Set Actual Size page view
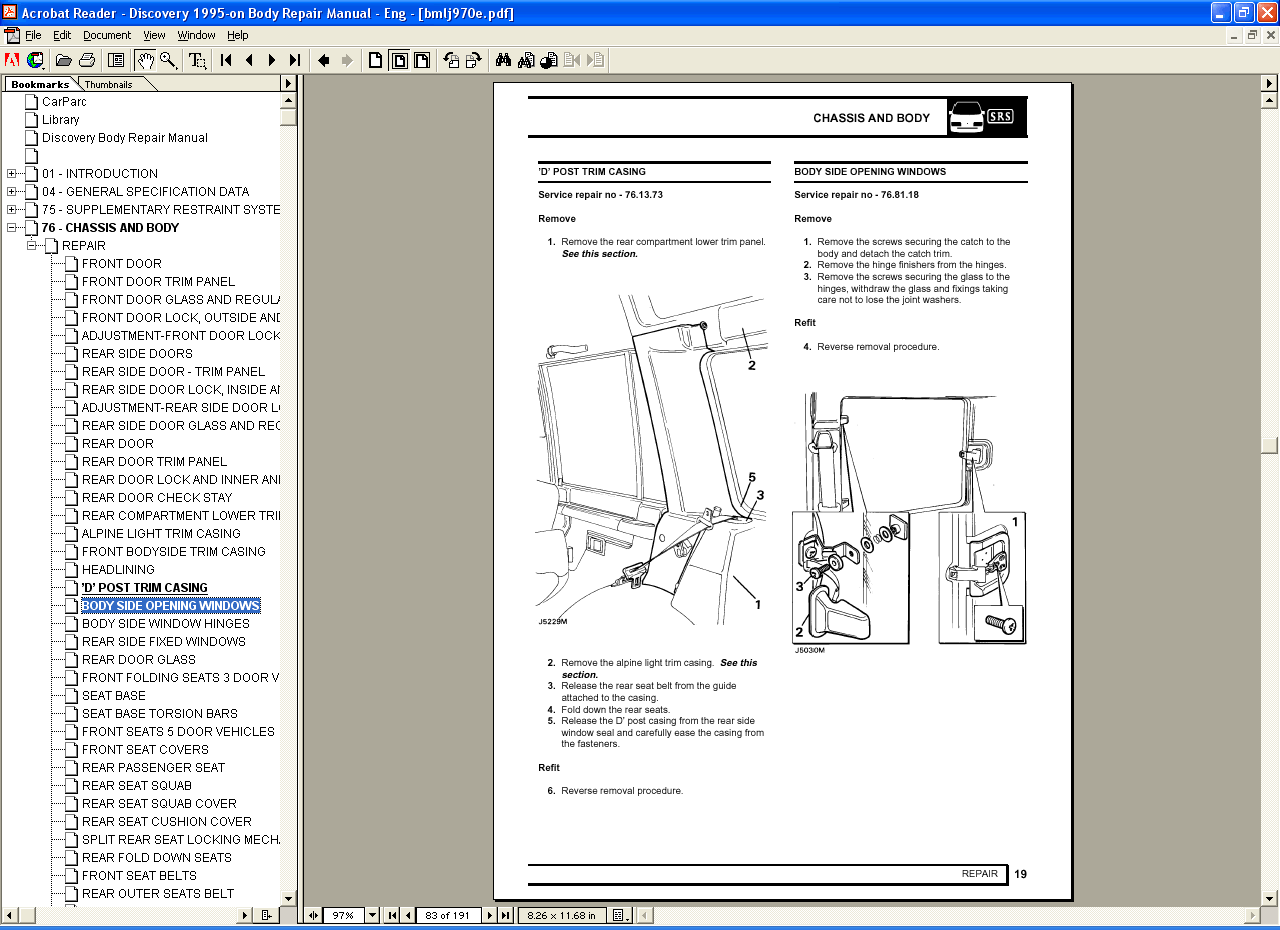Viewport: 1280px width, 930px height. [x=376, y=60]
